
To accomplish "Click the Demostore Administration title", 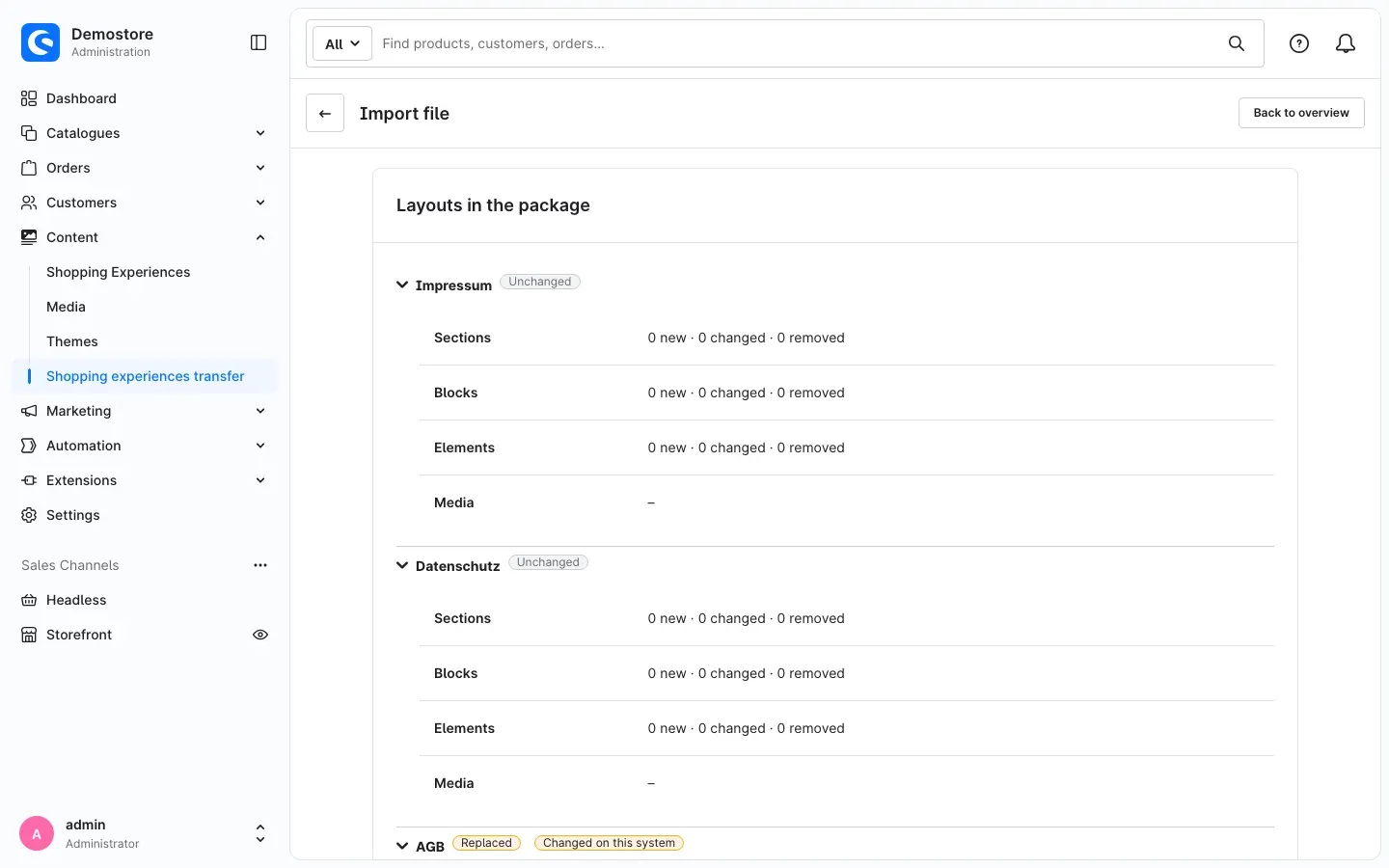I will click(x=112, y=41).
